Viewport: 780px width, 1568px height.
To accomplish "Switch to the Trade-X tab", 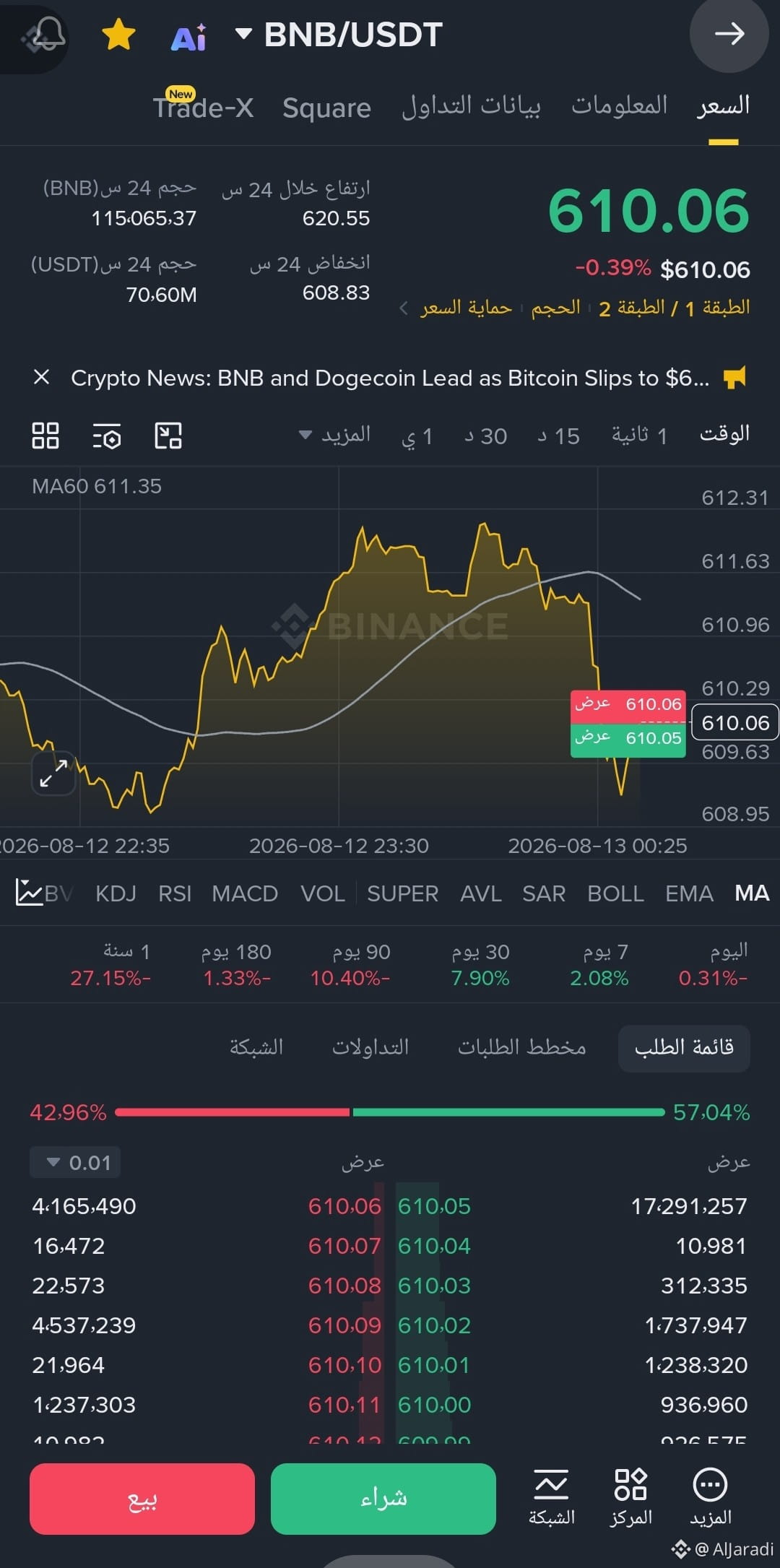I will point(203,106).
